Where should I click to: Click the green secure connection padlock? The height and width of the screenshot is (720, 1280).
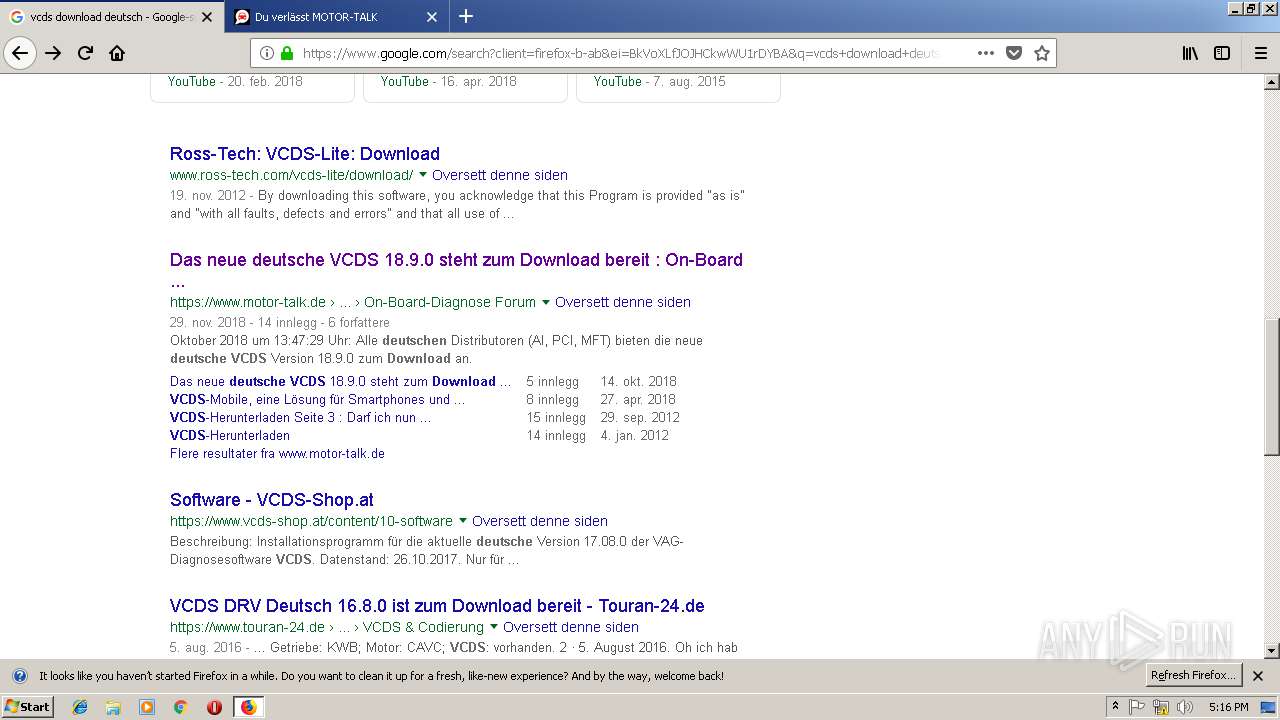[287, 53]
